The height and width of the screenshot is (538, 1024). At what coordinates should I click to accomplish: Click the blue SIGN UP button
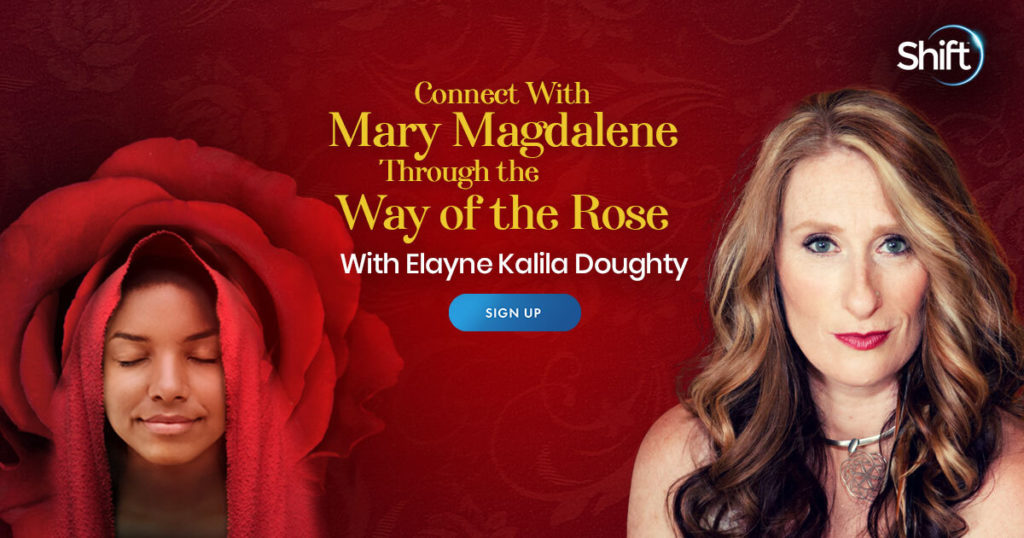515,313
